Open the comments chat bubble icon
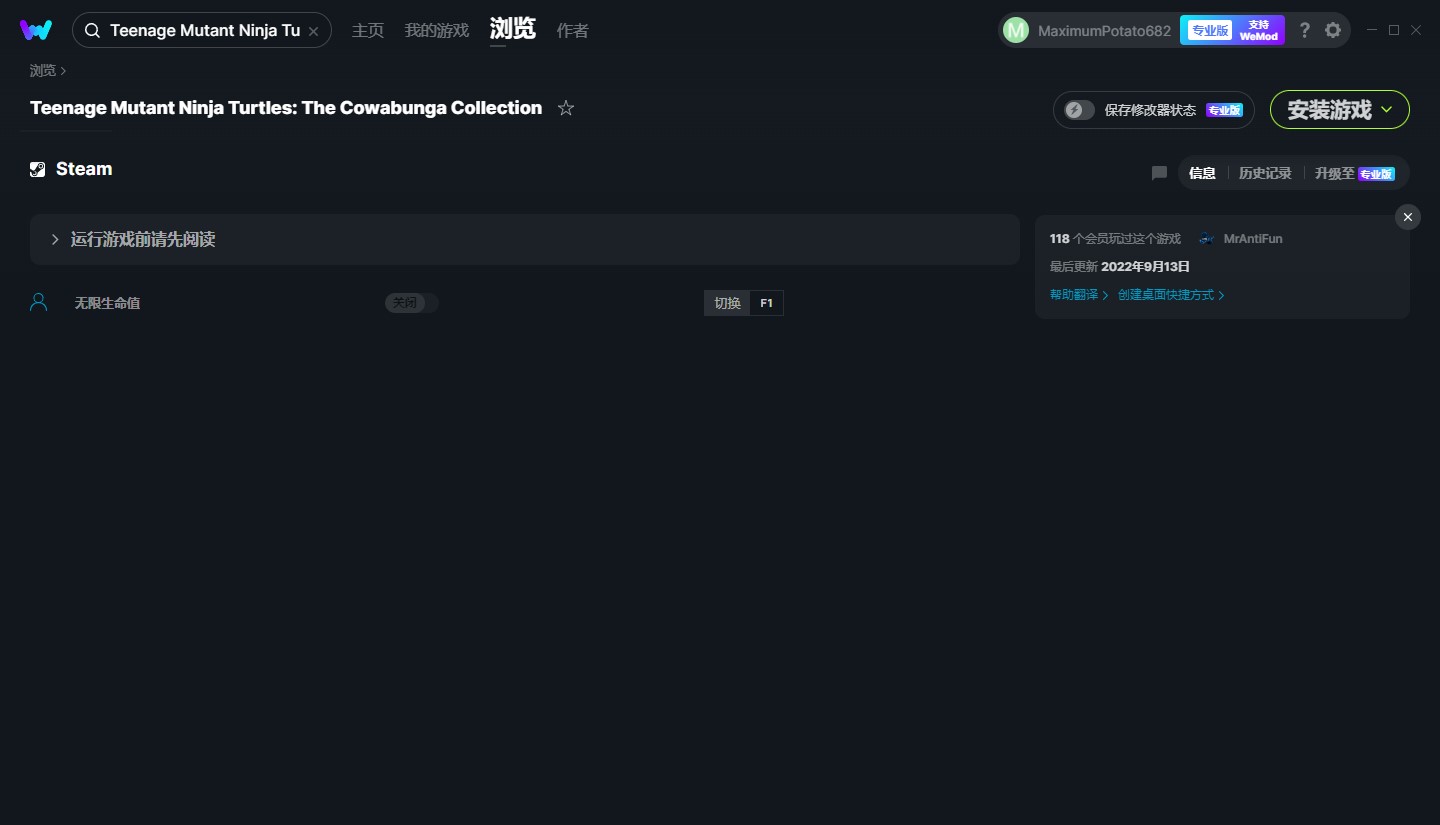Viewport: 1440px width, 825px height. point(1159,173)
